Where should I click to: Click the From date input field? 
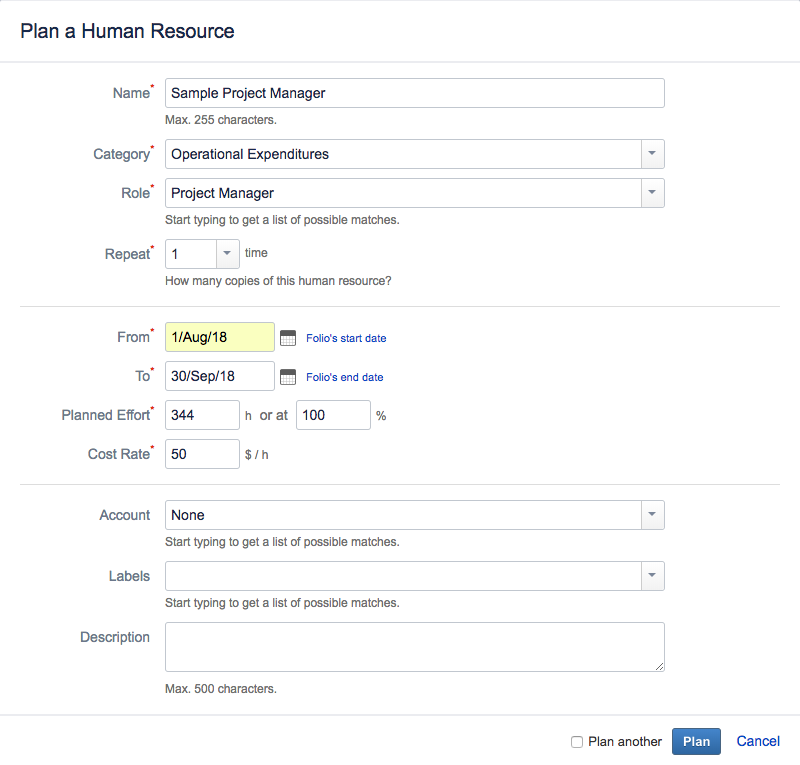click(x=219, y=337)
